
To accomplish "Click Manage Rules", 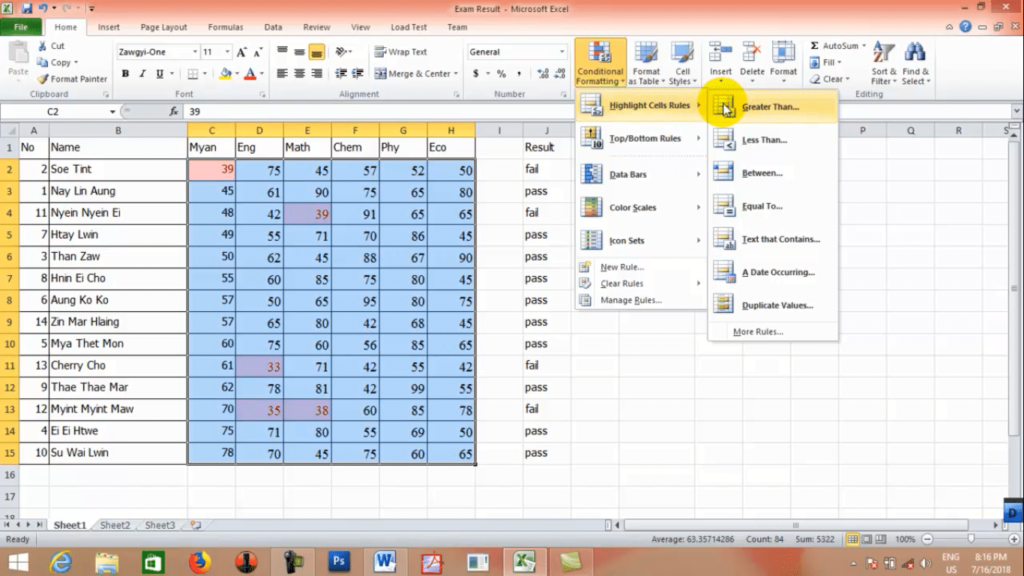I will [630, 300].
